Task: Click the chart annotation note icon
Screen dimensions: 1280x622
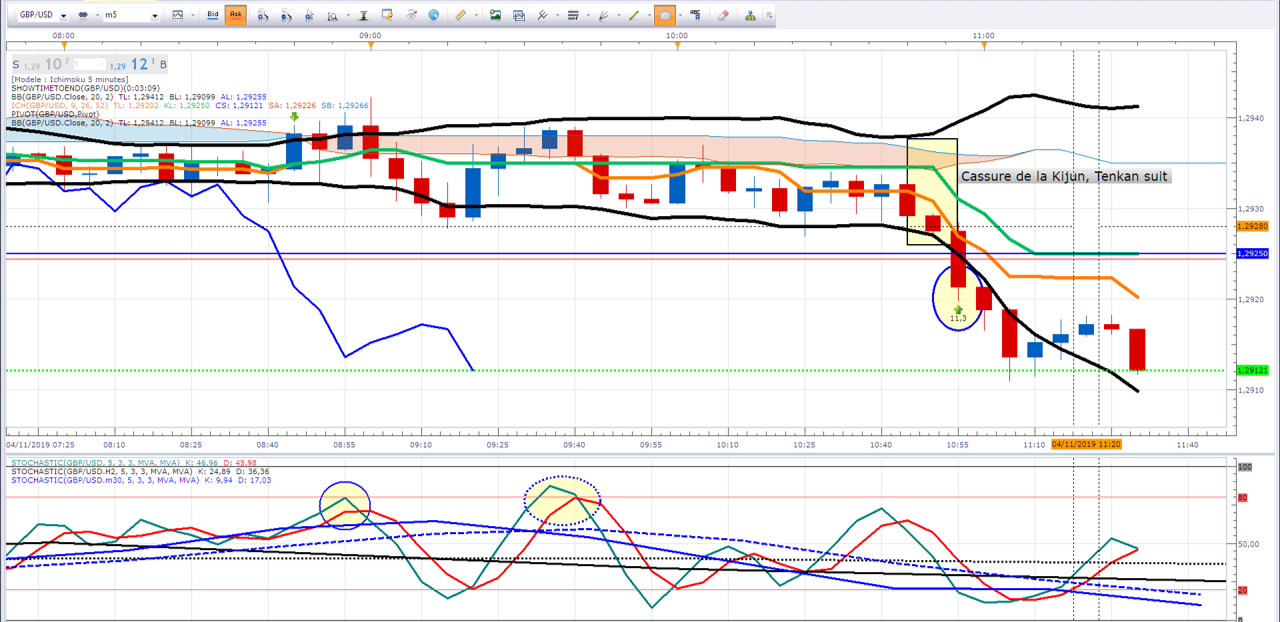Action: click(388, 15)
